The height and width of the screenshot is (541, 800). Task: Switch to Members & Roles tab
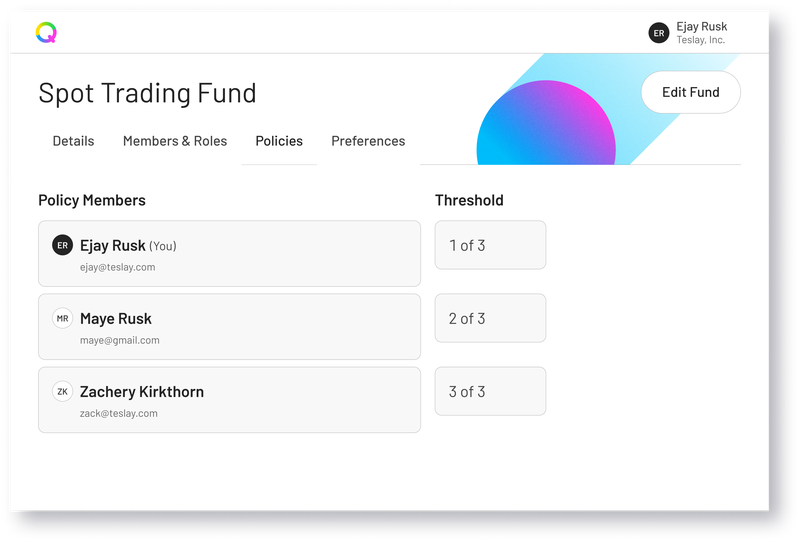pos(175,141)
